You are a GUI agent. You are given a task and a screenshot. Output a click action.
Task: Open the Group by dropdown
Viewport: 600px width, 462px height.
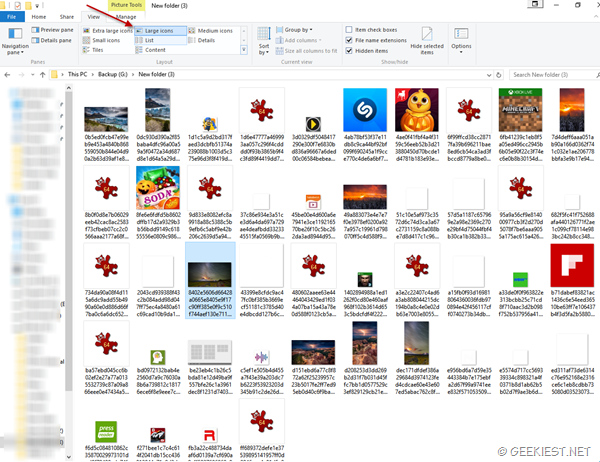(298, 30)
